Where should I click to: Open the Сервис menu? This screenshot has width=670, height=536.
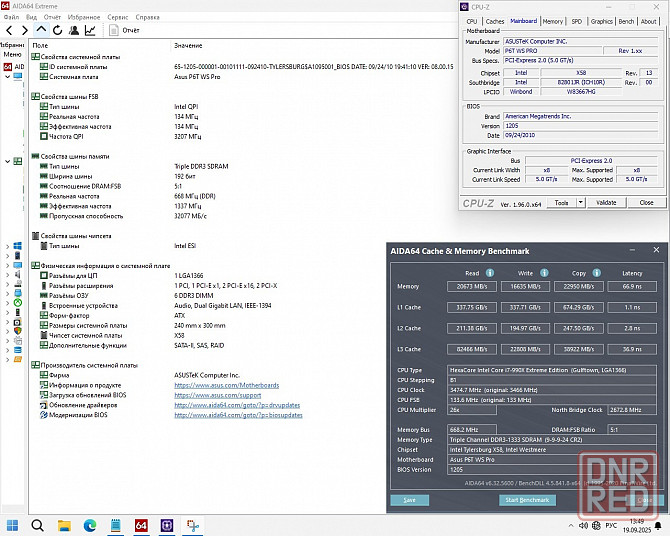[x=117, y=17]
